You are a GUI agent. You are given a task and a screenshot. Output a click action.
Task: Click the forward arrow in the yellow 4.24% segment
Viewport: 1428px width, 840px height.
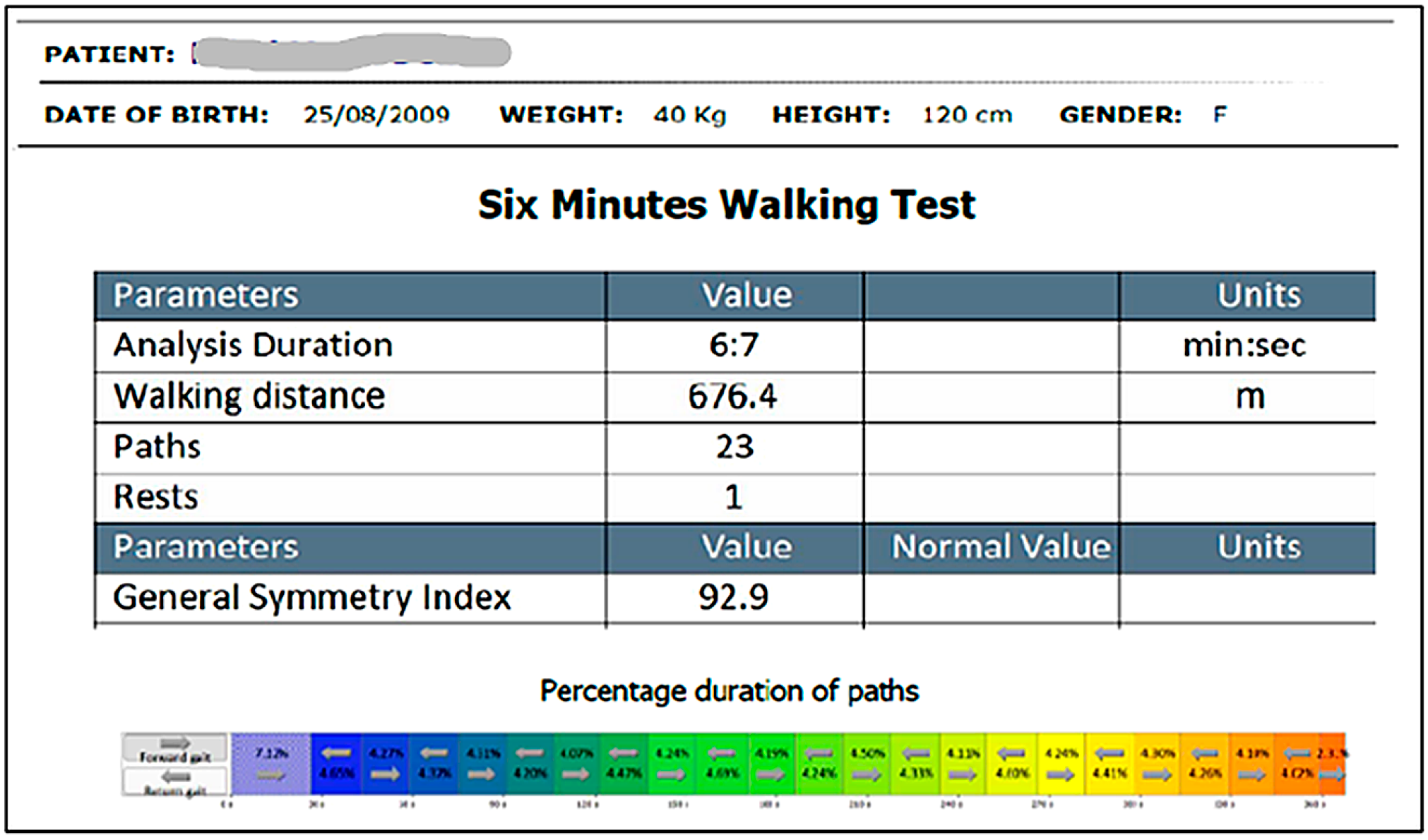(x=1060, y=775)
